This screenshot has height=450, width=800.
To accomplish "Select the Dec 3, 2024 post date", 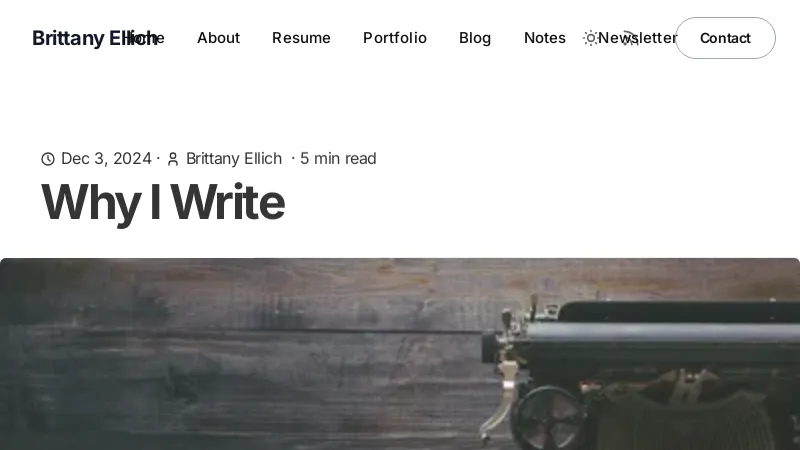I will 106,159.
